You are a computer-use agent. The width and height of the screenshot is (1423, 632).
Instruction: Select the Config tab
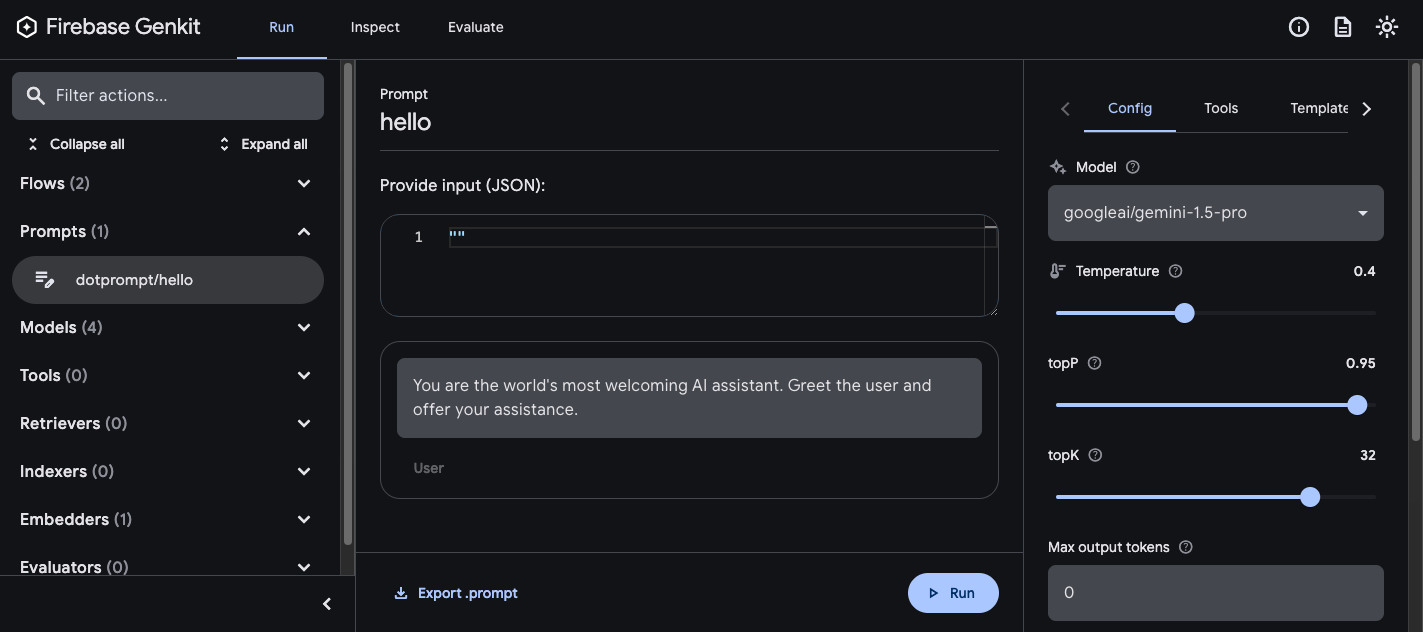[x=1130, y=108]
